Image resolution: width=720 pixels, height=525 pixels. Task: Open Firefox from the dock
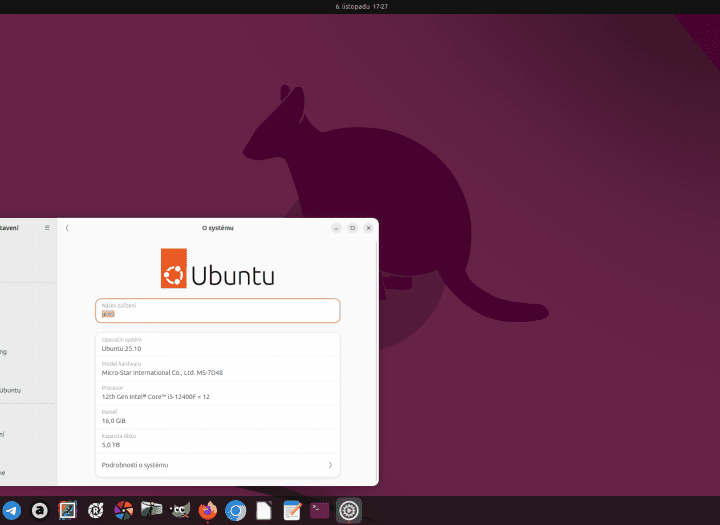click(x=208, y=510)
